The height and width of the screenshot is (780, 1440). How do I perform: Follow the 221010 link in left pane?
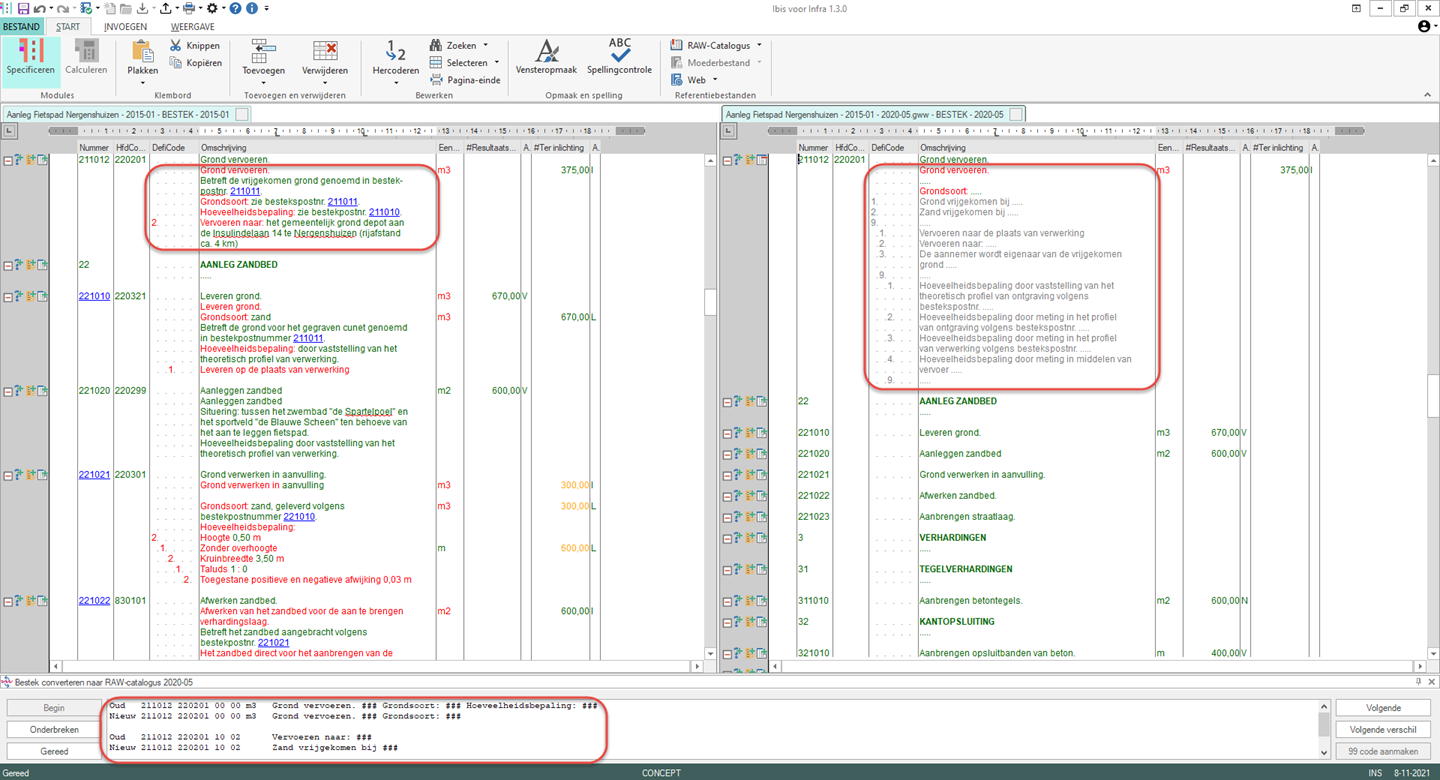94,297
